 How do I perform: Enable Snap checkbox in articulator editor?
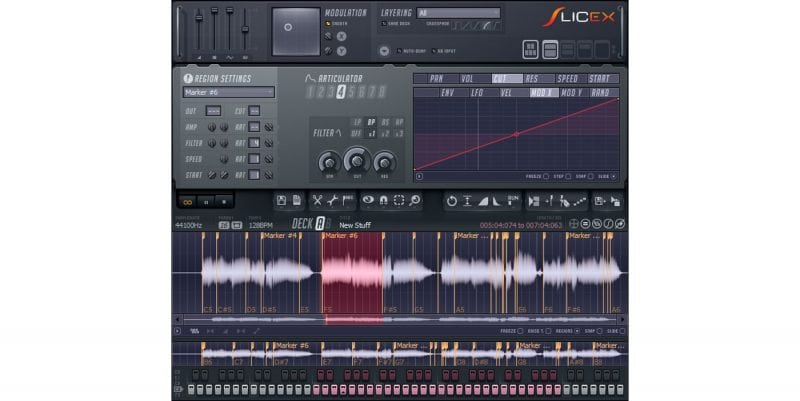pyautogui.click(x=590, y=177)
